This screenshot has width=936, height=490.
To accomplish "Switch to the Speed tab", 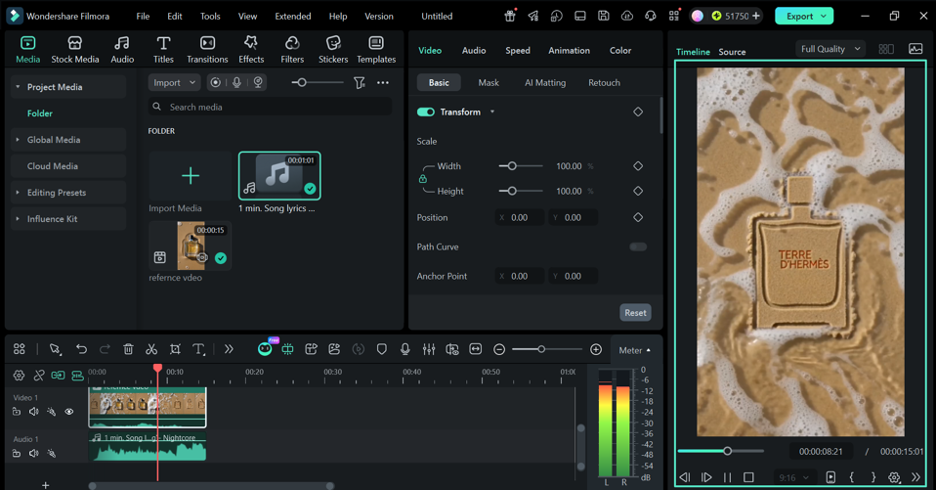I will [518, 51].
